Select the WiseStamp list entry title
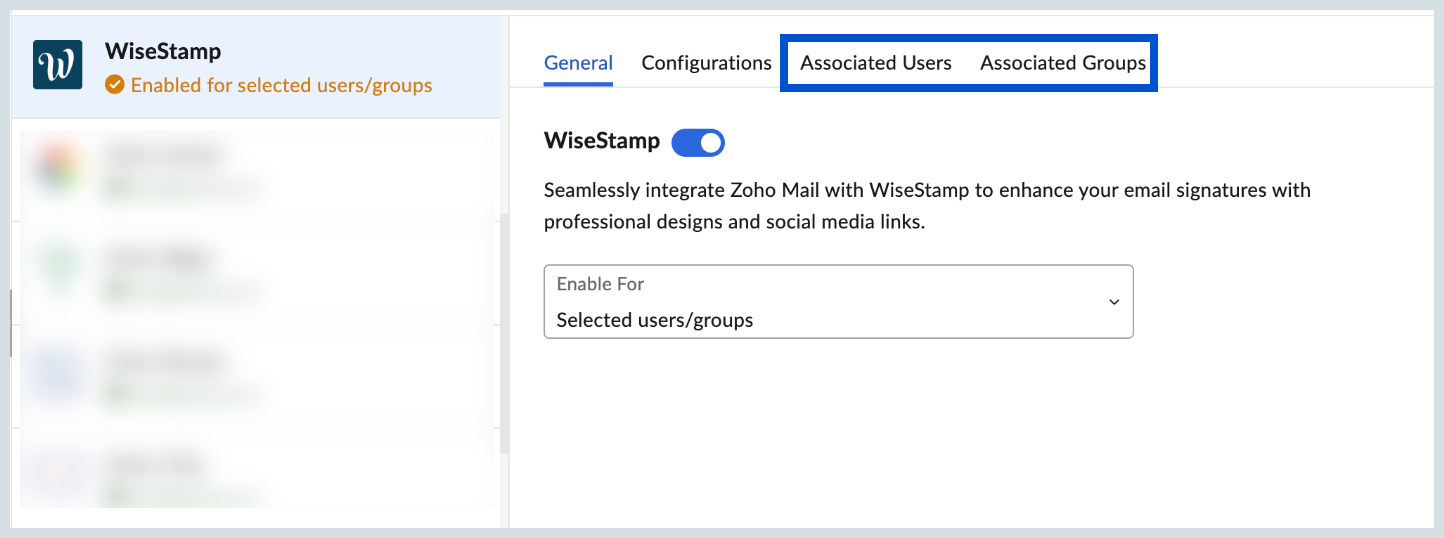This screenshot has height=538, width=1444. [163, 51]
